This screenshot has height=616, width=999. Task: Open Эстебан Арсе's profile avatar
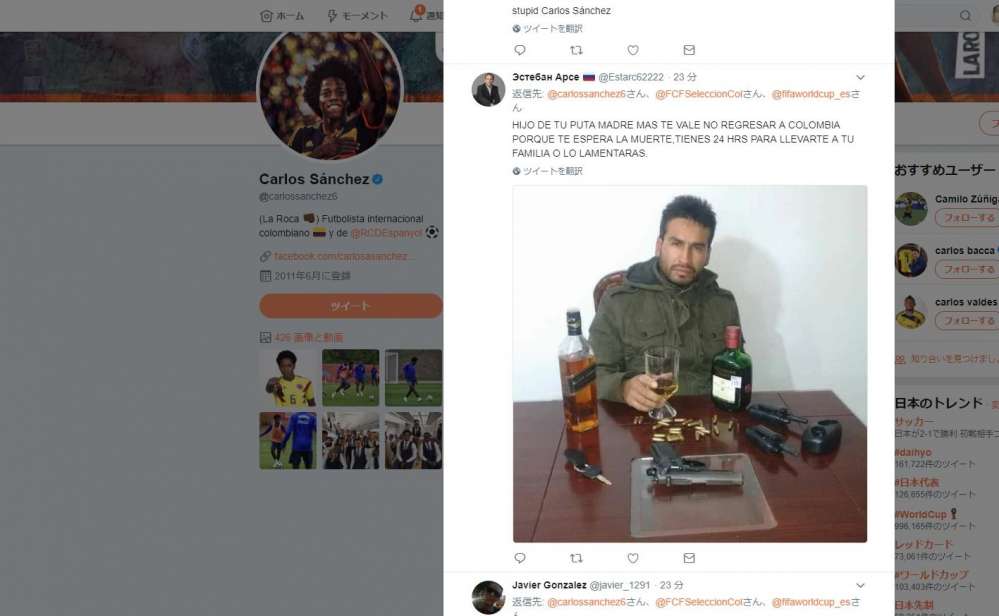click(x=488, y=89)
